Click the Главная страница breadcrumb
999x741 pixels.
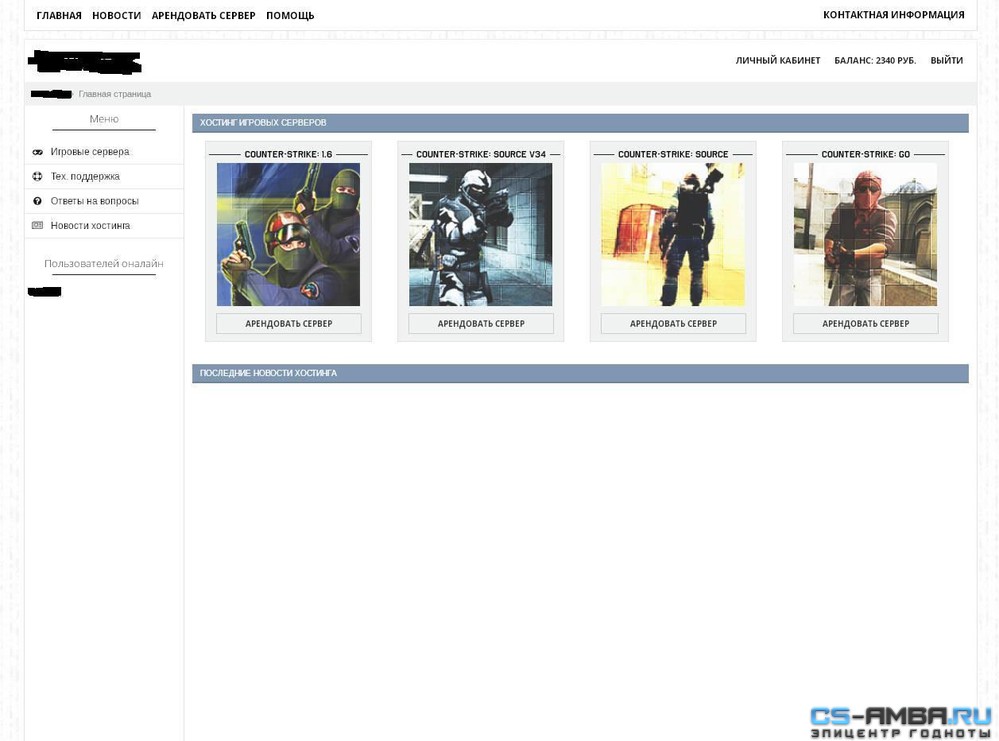click(115, 94)
